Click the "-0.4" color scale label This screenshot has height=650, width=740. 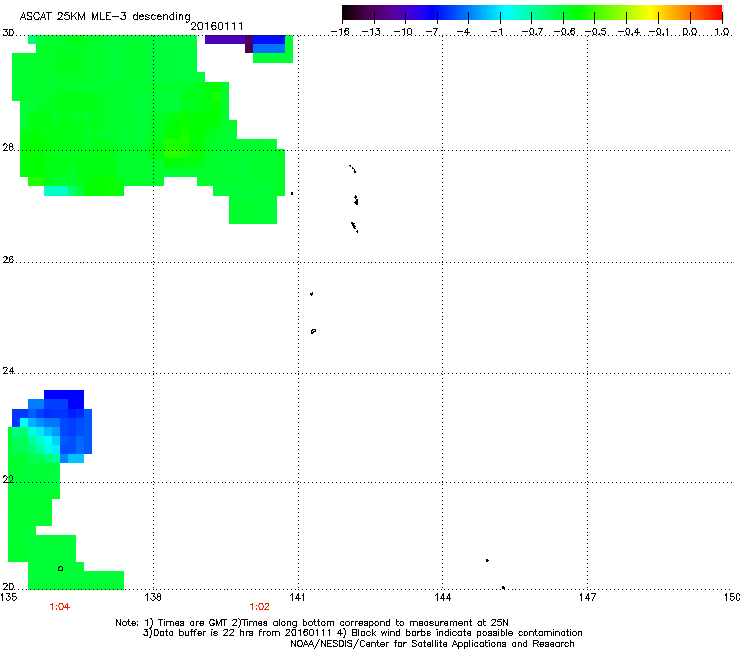click(629, 32)
